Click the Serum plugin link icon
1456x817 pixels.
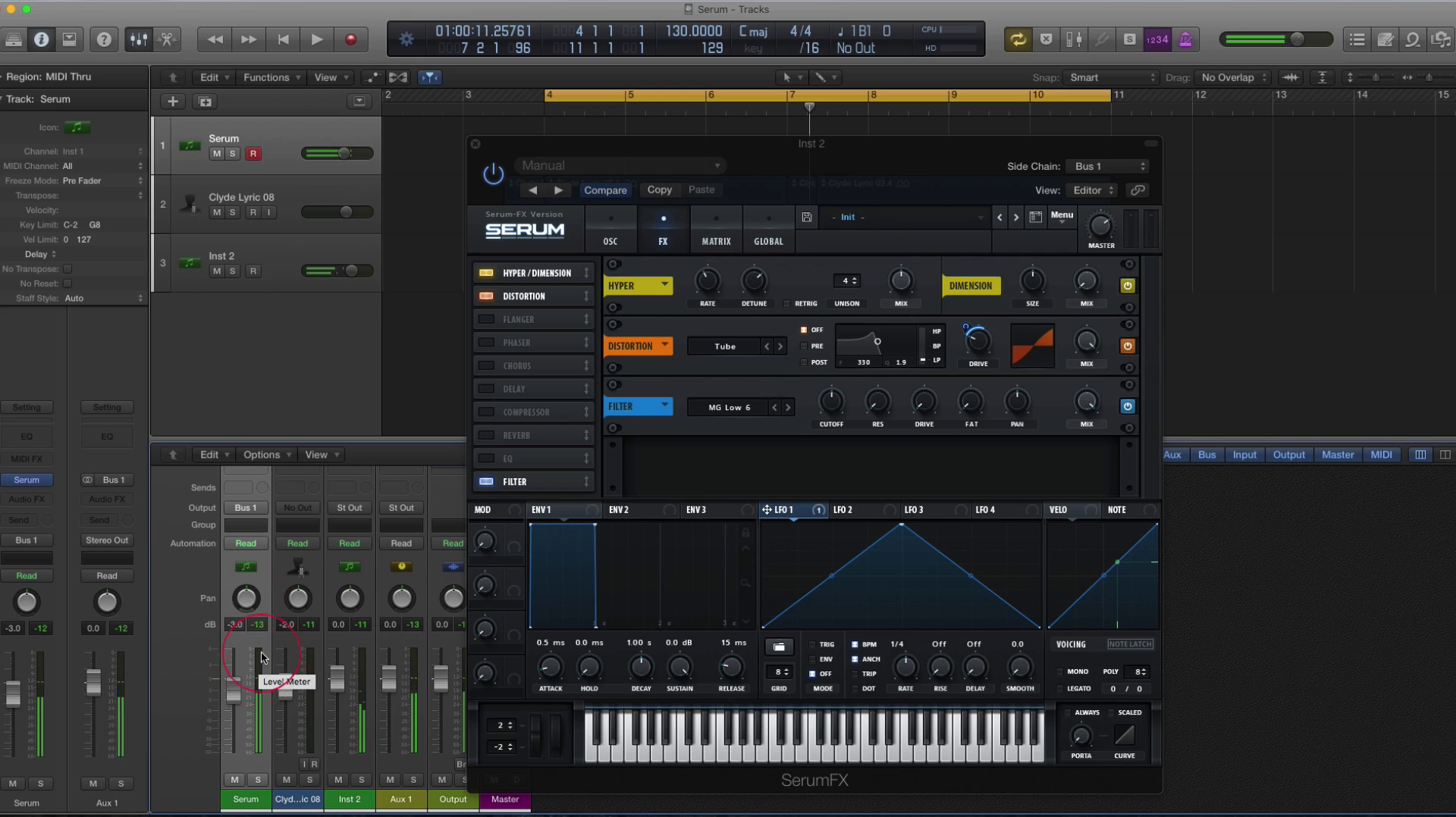pyautogui.click(x=1137, y=190)
